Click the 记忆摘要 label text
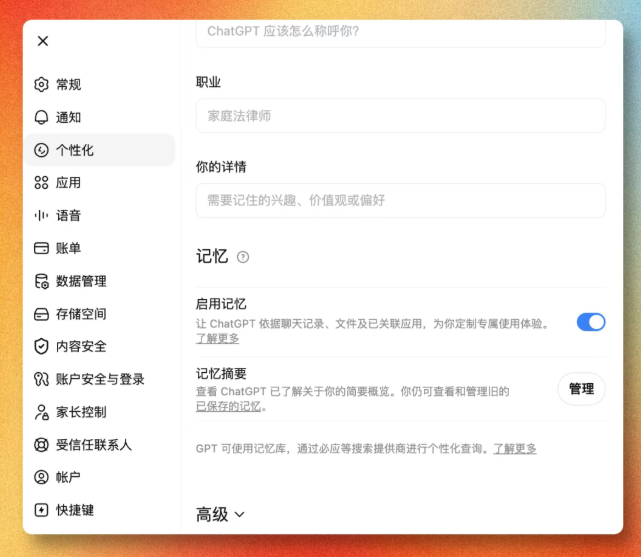The width and height of the screenshot is (641, 557). point(221,374)
